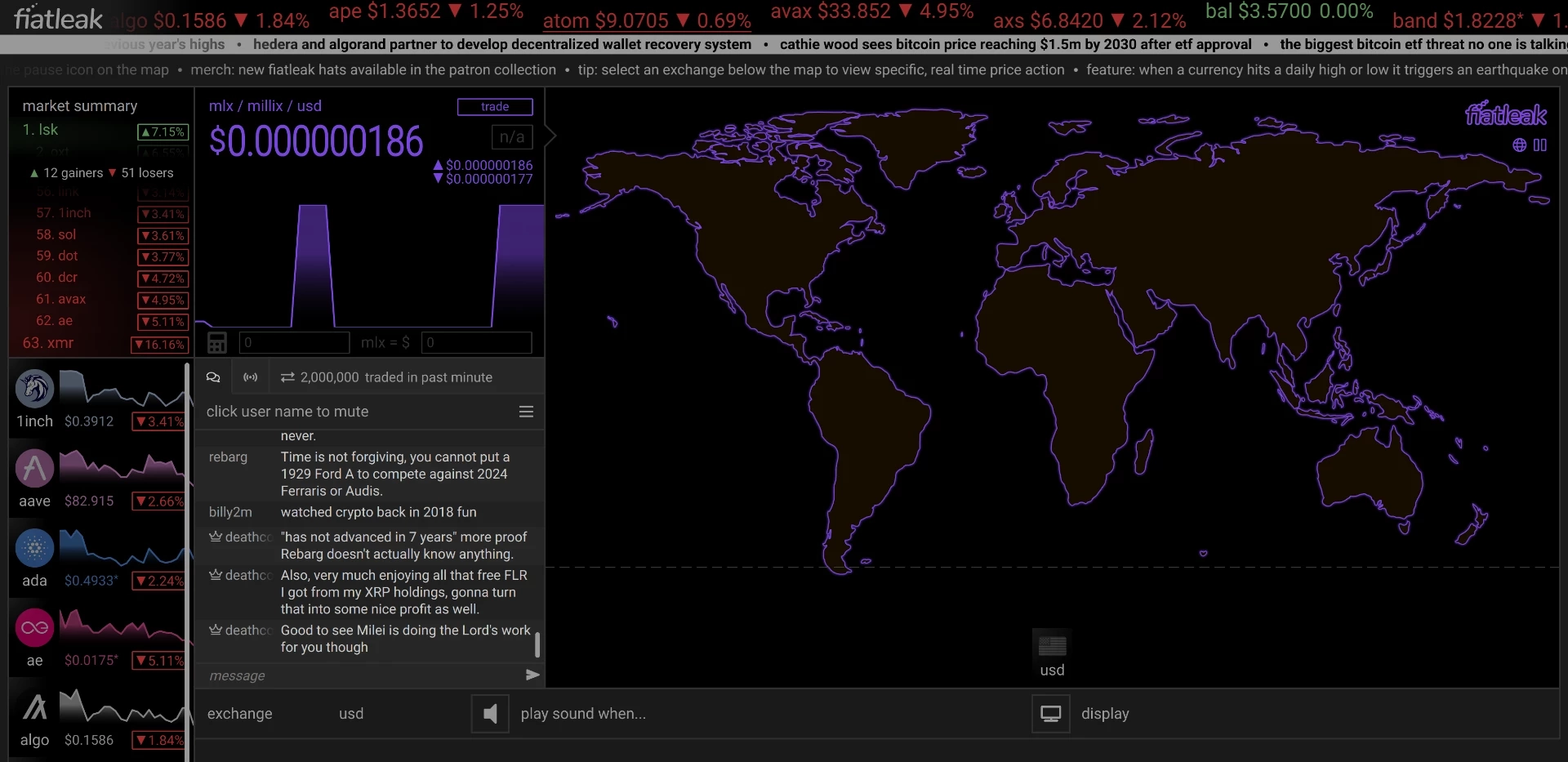
Task: Click the display monitor icon
Action: (x=1051, y=714)
